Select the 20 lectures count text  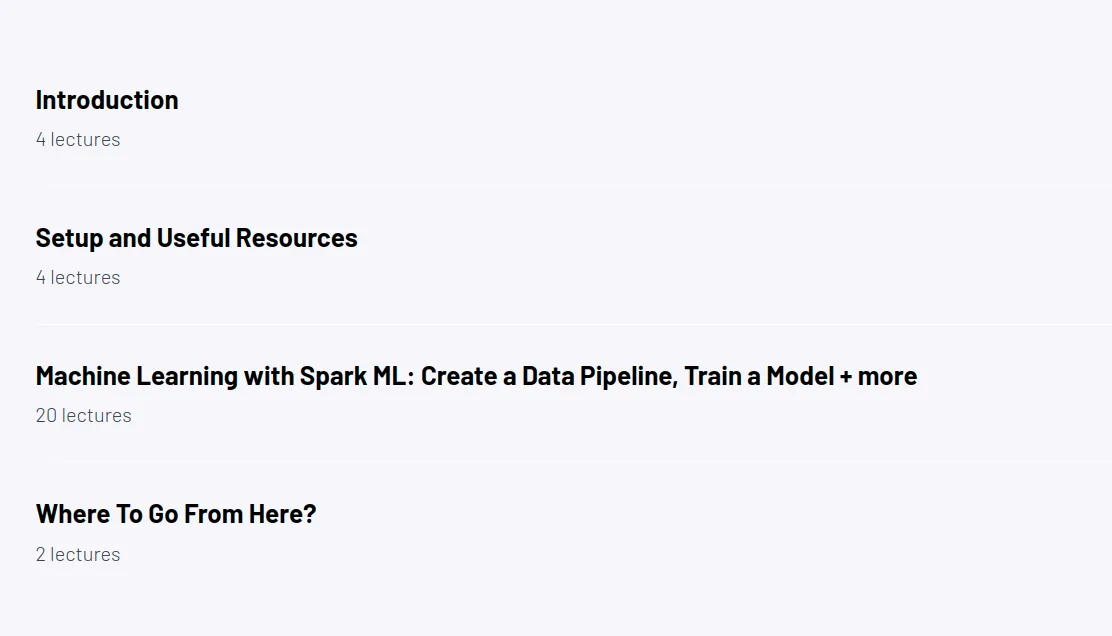click(84, 415)
